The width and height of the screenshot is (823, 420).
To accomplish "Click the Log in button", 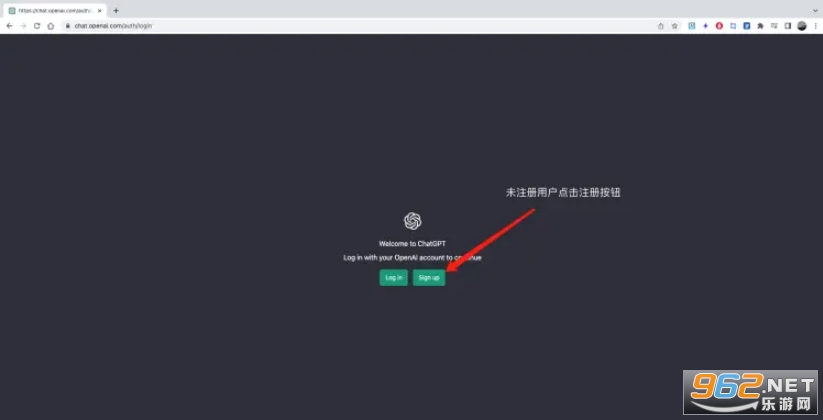I will tap(393, 278).
